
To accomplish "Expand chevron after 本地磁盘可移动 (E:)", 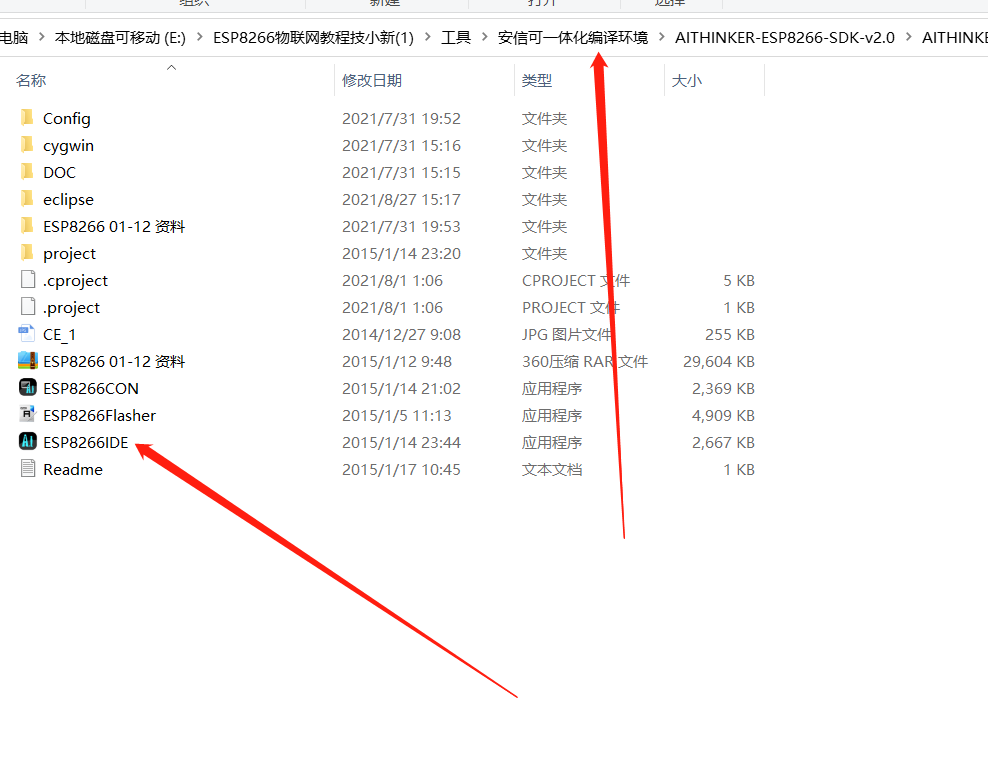I will [x=200, y=37].
